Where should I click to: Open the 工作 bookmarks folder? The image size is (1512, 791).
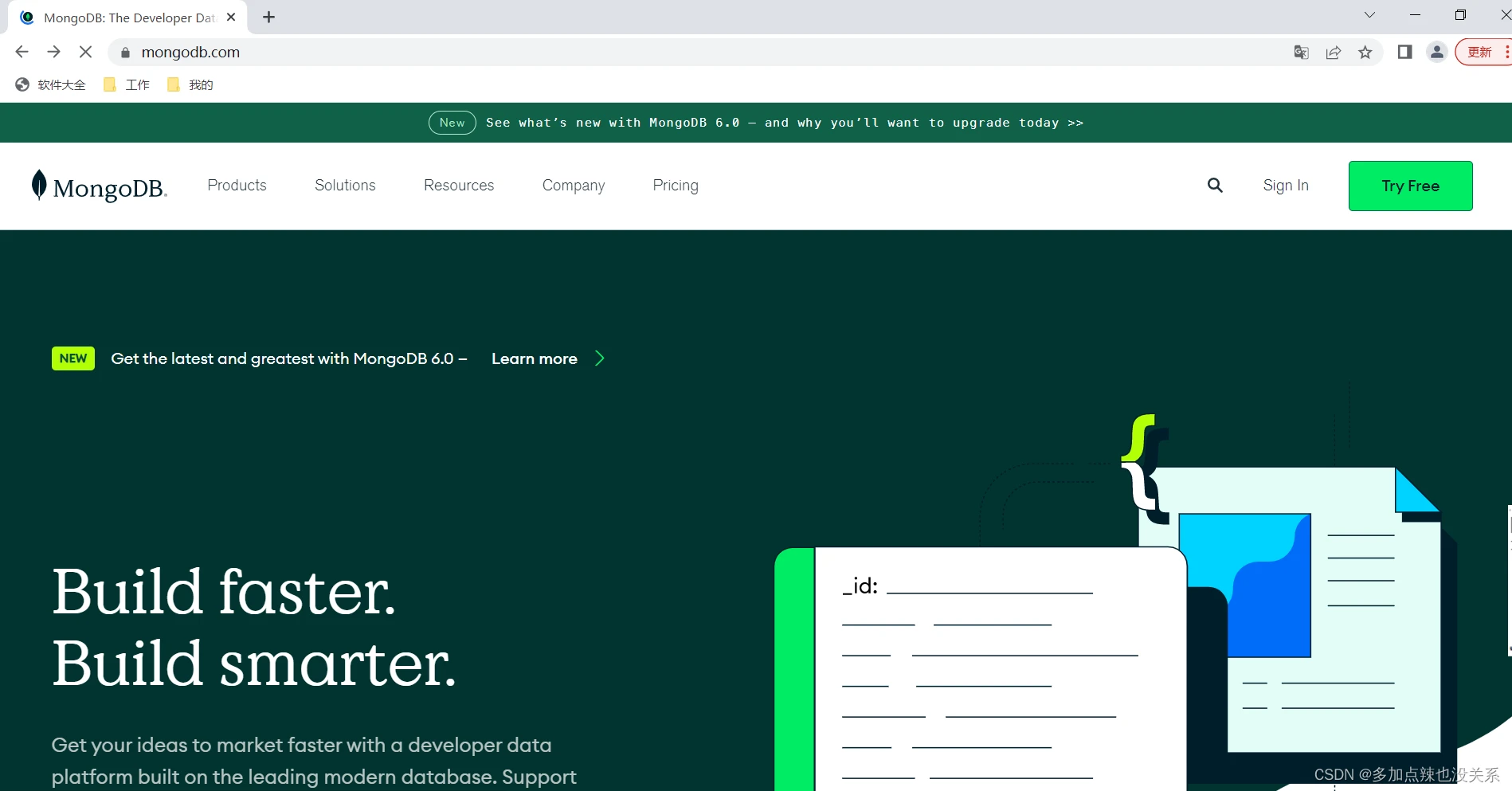[x=127, y=84]
